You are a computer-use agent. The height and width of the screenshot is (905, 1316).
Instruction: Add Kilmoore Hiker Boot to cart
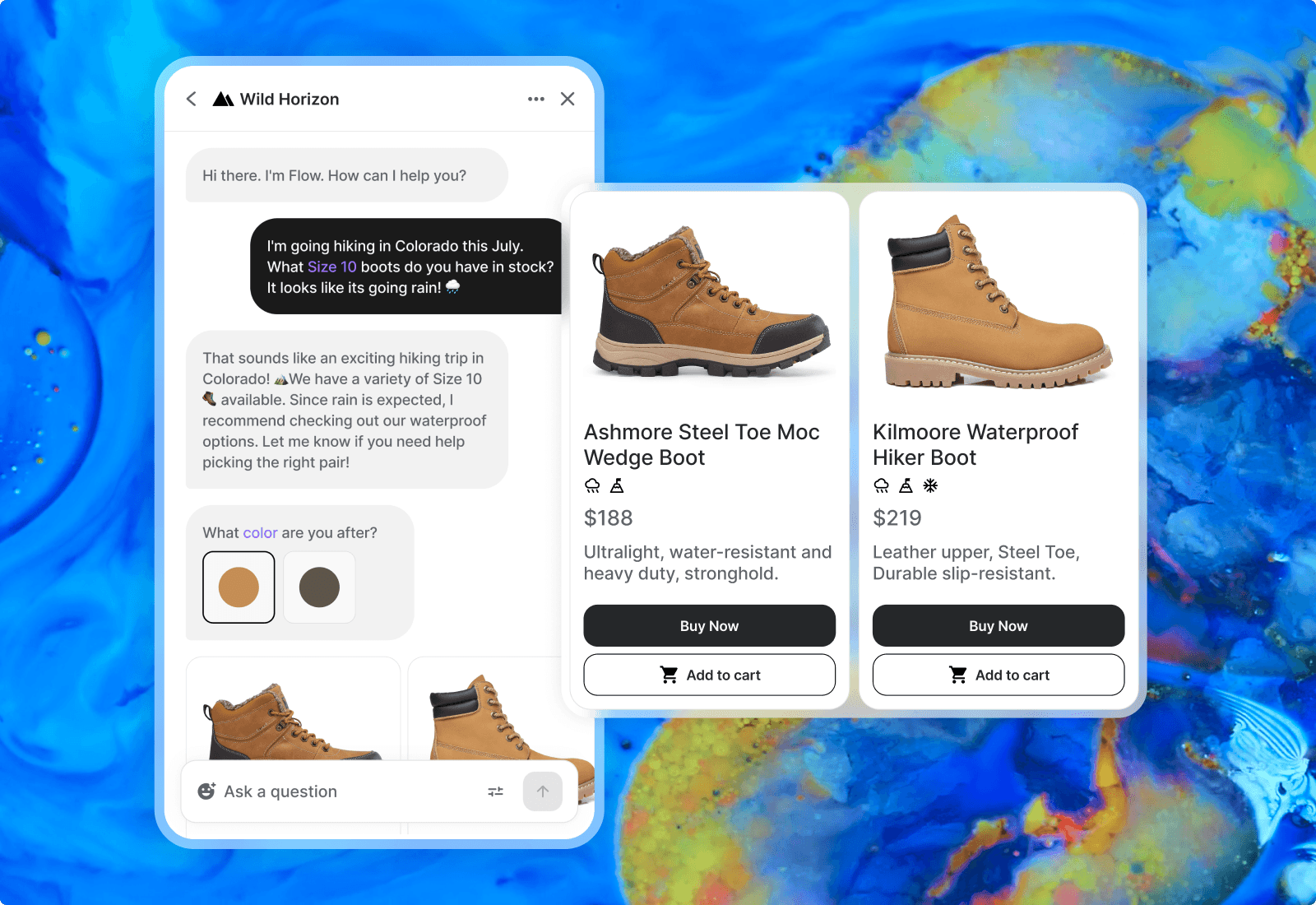pos(998,675)
